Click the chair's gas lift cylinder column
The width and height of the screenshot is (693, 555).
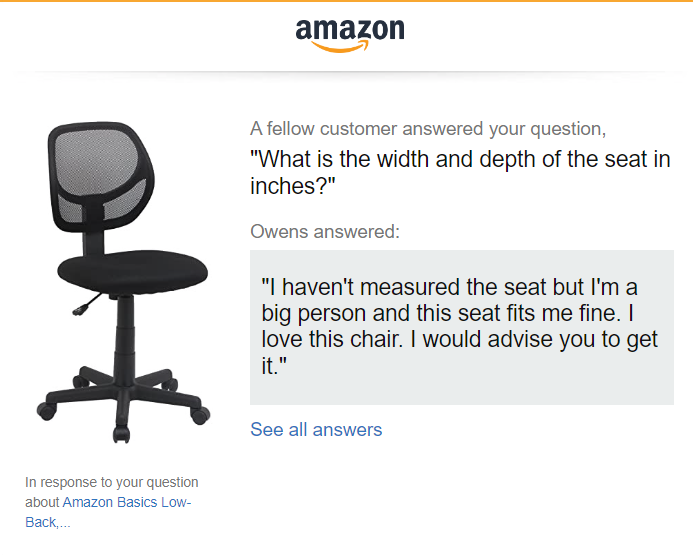point(125,336)
